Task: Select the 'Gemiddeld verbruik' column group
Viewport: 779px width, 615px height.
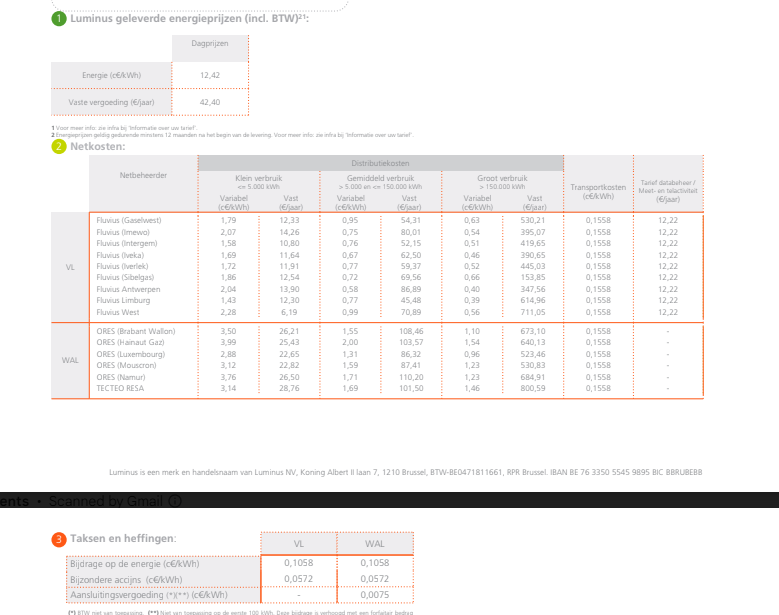Action: pos(381,182)
